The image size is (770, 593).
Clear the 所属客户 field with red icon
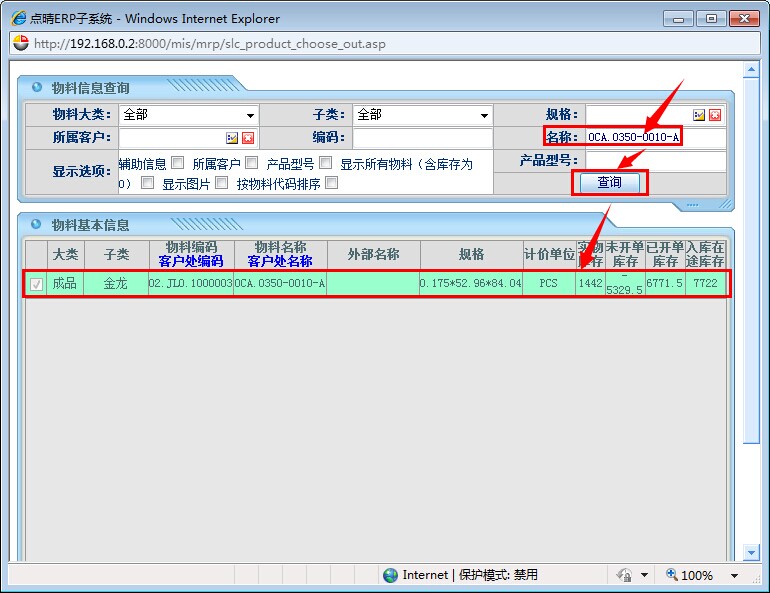[248, 138]
